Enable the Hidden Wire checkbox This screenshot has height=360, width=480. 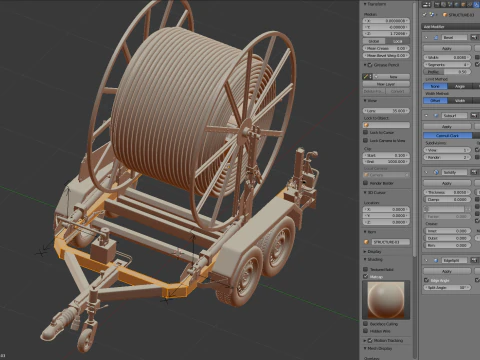[366, 331]
